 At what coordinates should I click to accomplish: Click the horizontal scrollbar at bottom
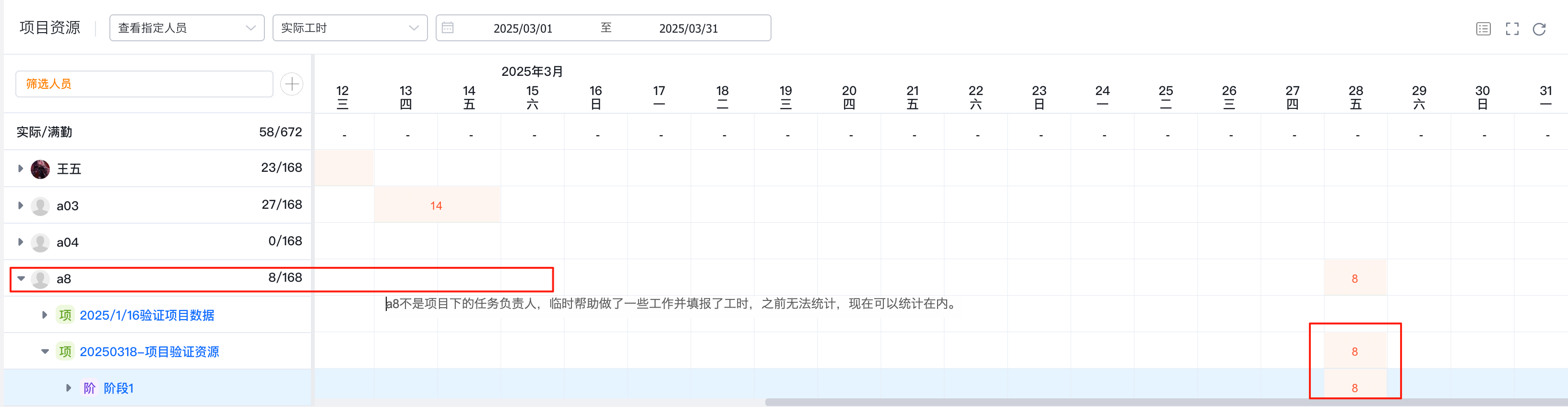[x=1165, y=402]
